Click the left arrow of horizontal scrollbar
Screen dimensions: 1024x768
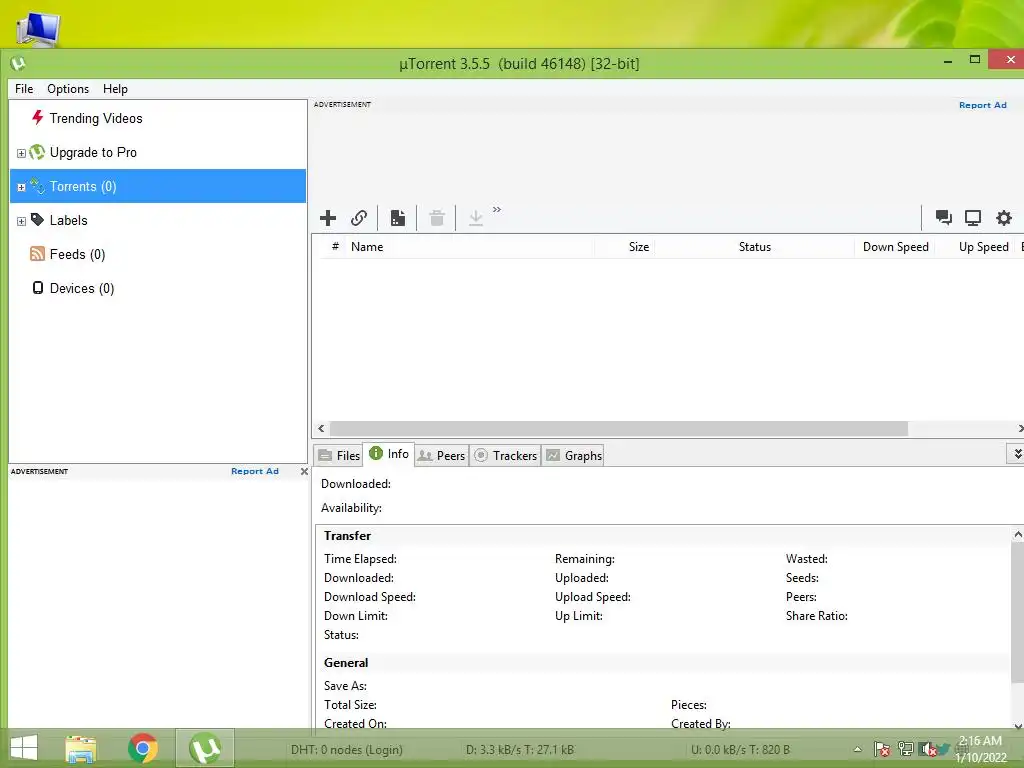(x=321, y=428)
